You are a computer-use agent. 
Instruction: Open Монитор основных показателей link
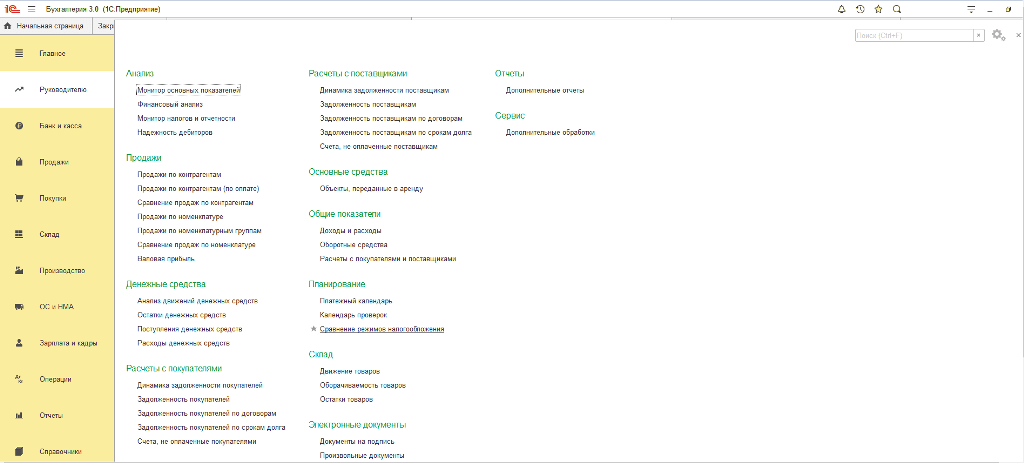click(189, 90)
